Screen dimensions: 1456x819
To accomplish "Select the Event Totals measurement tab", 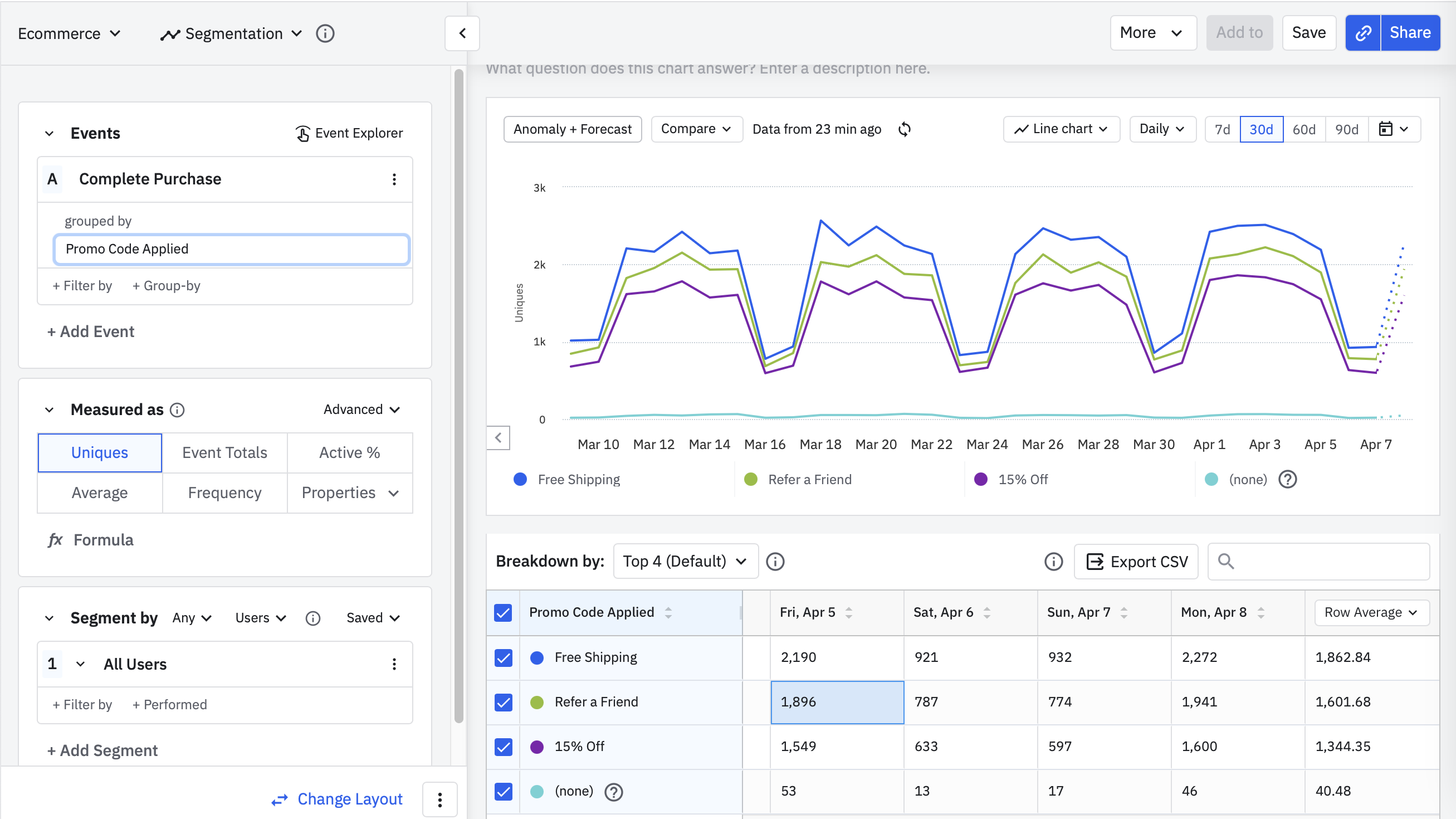I will coord(224,453).
